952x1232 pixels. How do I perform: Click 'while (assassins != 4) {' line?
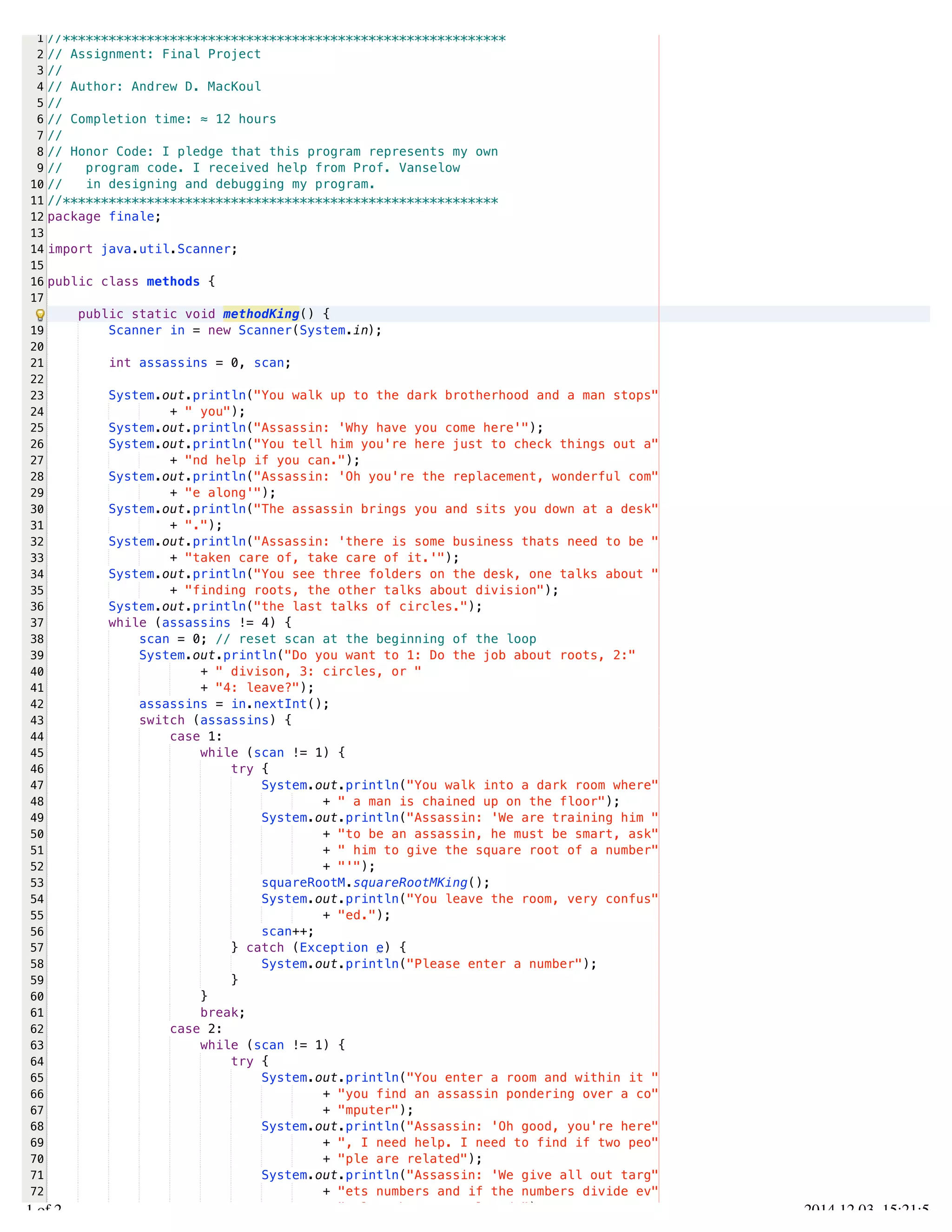pyautogui.click(x=200, y=623)
